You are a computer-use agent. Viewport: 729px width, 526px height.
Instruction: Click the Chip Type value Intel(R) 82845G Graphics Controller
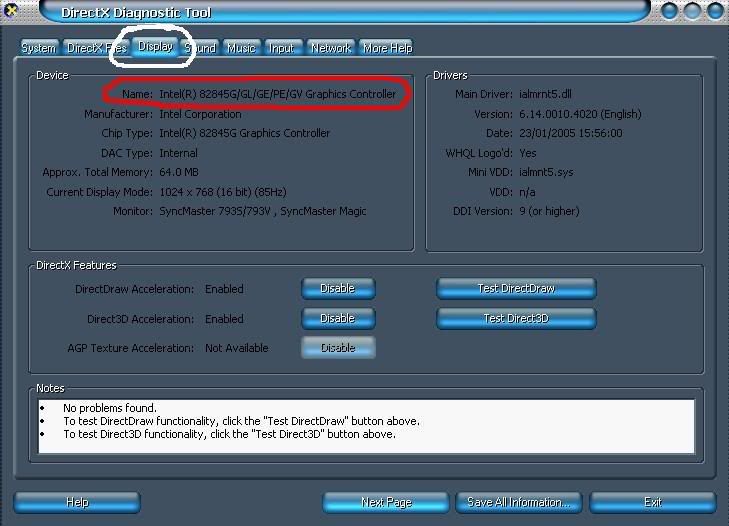[245, 133]
